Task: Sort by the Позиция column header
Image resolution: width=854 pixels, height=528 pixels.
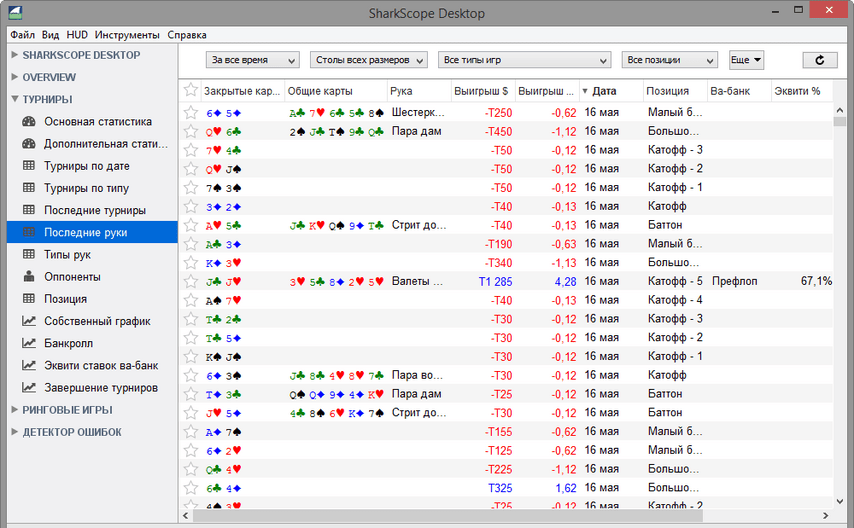Action: [x=675, y=91]
